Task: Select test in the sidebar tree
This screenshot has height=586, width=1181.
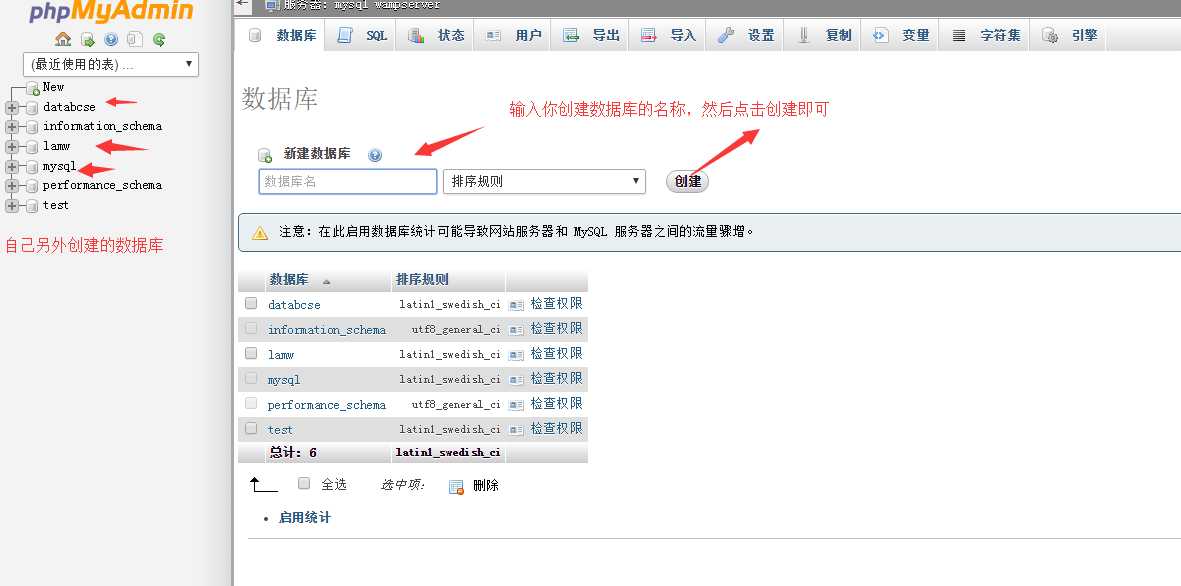Action: tap(56, 205)
